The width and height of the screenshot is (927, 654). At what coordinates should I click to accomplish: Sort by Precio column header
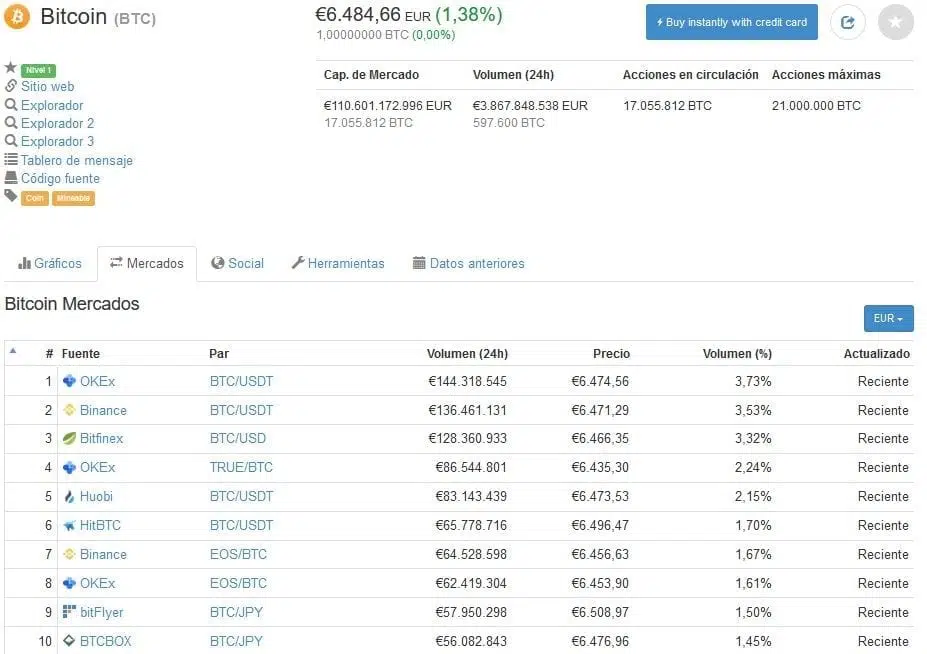(611, 354)
